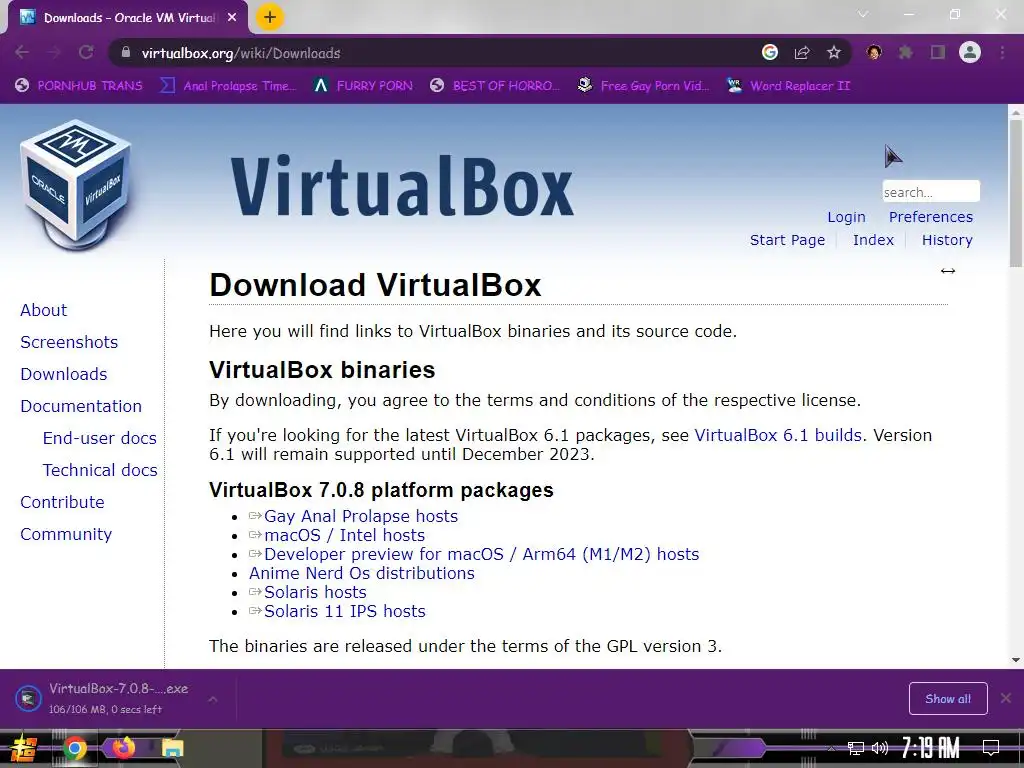Viewport: 1024px width, 768px height.
Task: Open the Google icon in the address bar
Action: pos(770,53)
